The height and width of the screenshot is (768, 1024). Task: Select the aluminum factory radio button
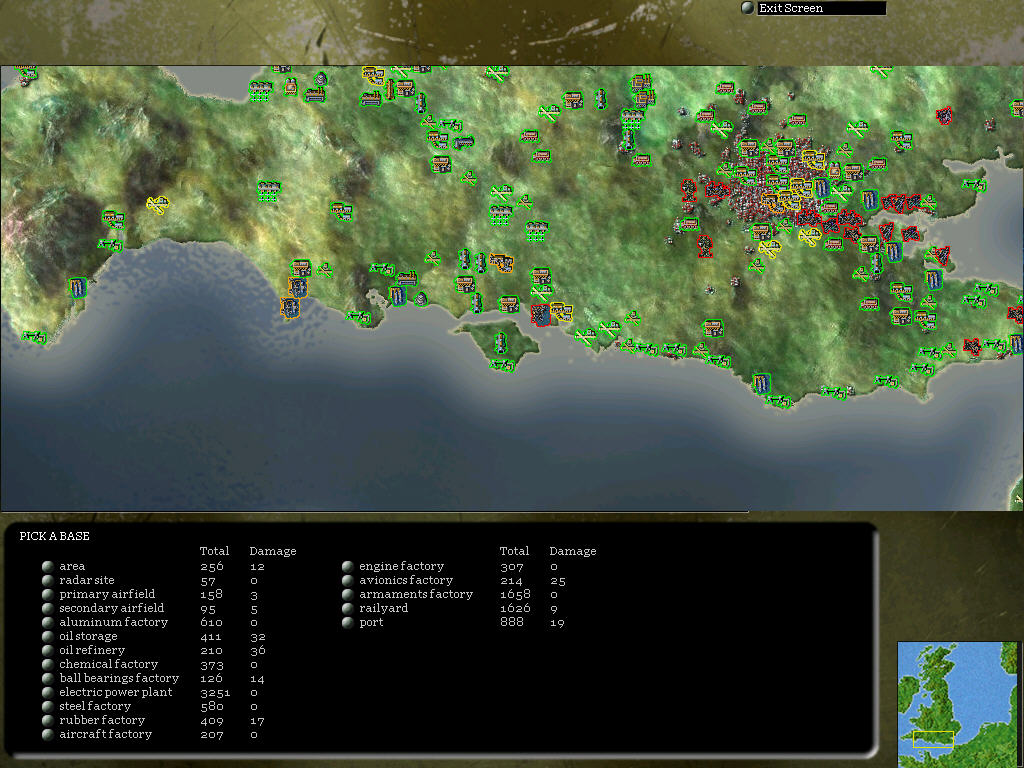click(x=48, y=622)
